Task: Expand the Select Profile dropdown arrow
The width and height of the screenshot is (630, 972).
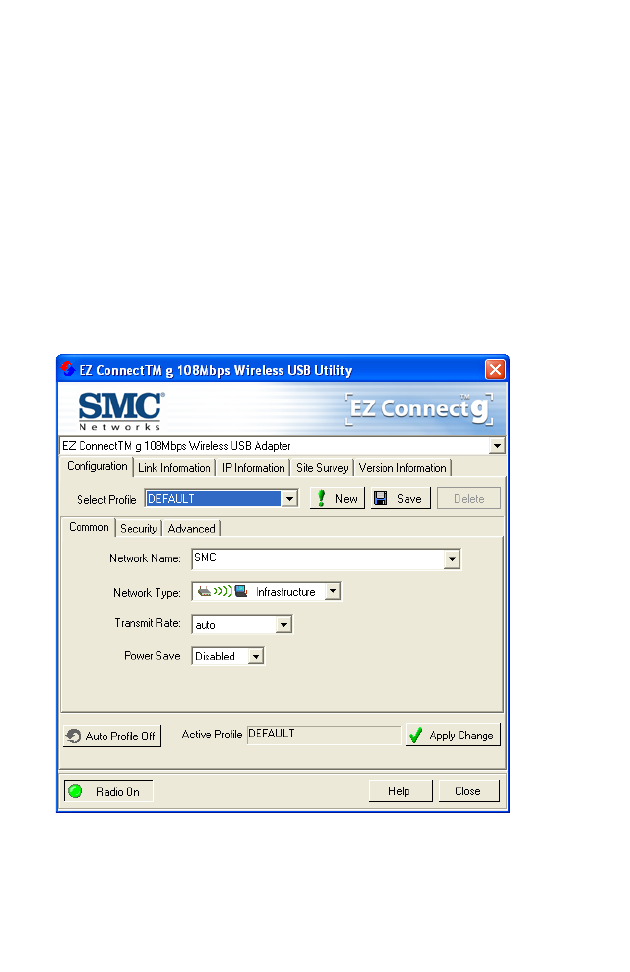Action: click(290, 499)
